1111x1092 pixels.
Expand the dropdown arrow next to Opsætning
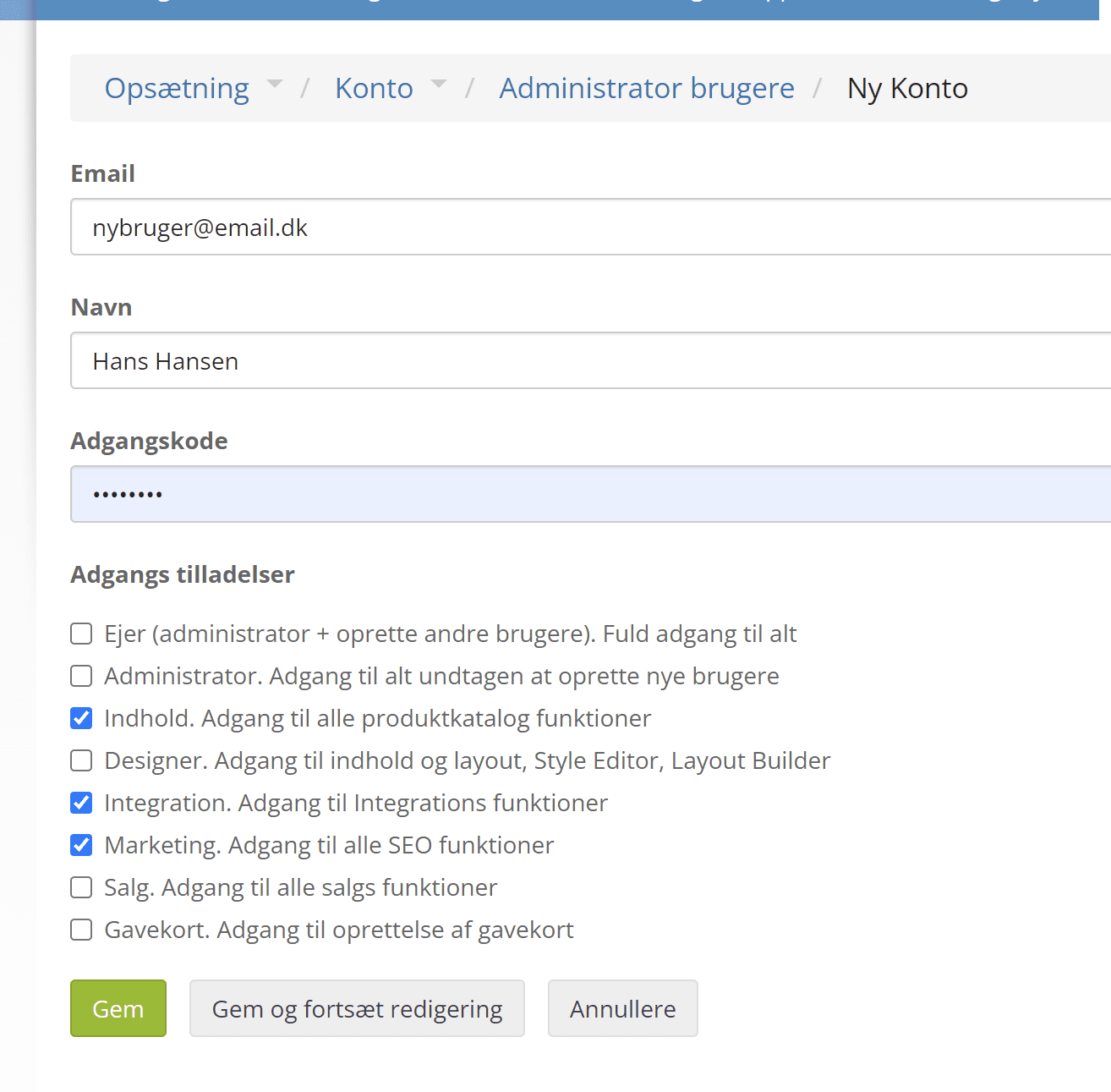point(275,84)
